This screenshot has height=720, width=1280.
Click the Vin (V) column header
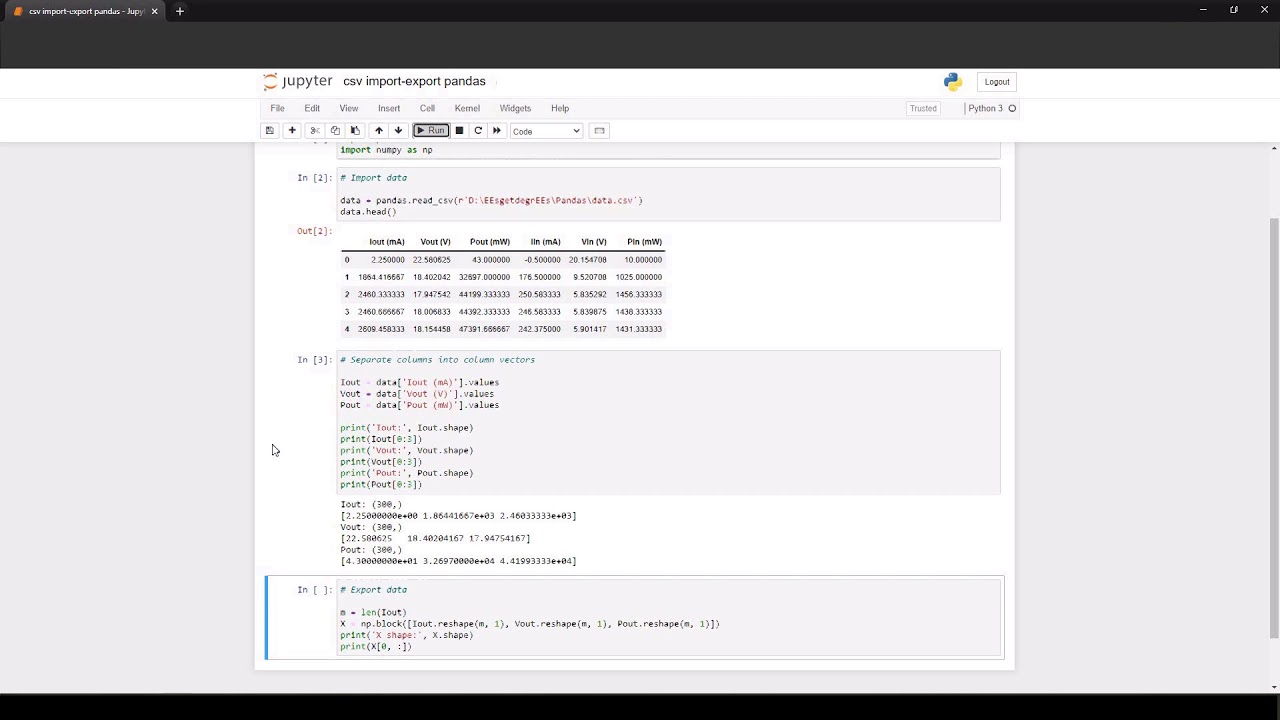point(594,242)
